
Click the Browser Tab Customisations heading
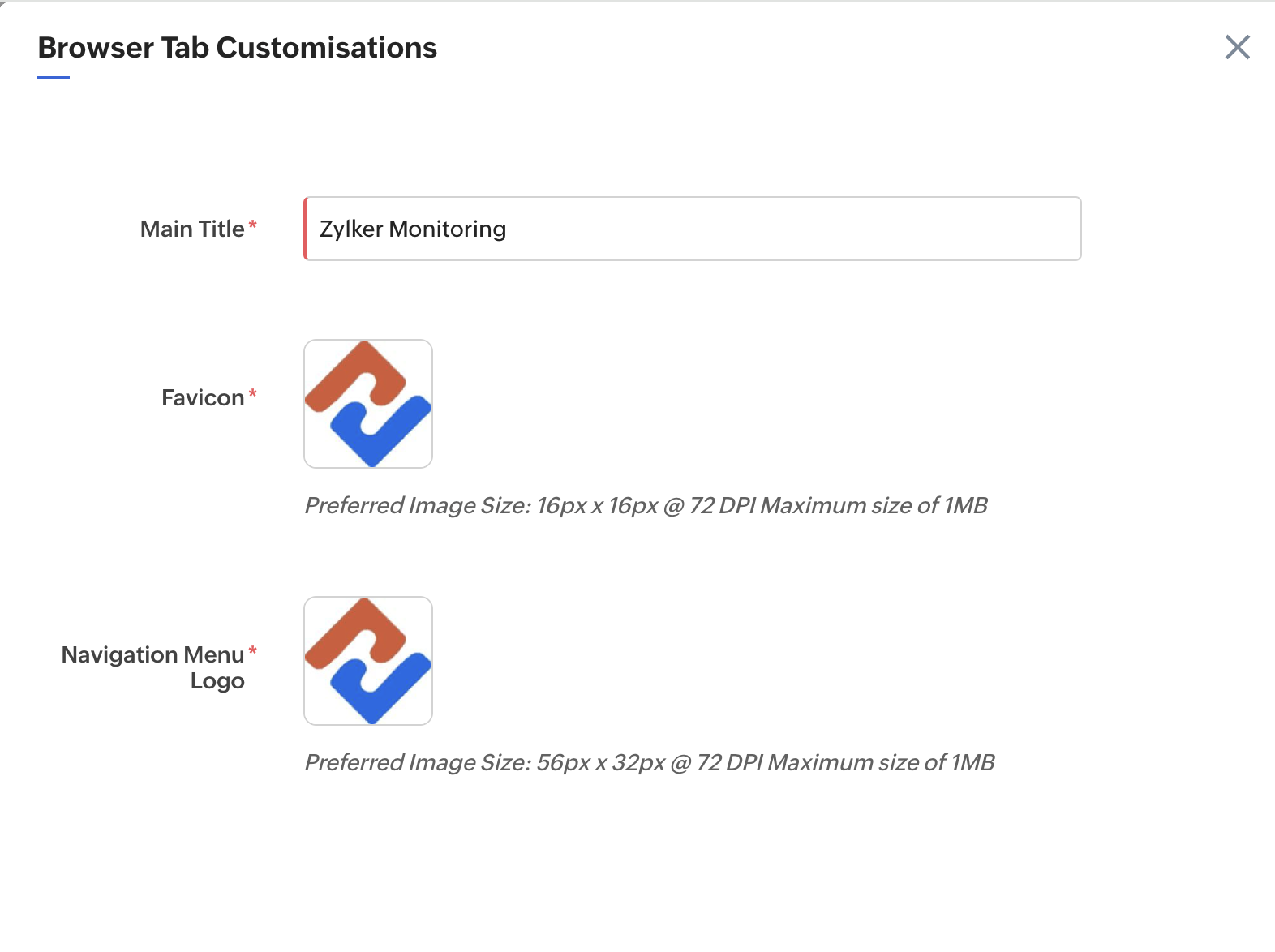coord(237,48)
